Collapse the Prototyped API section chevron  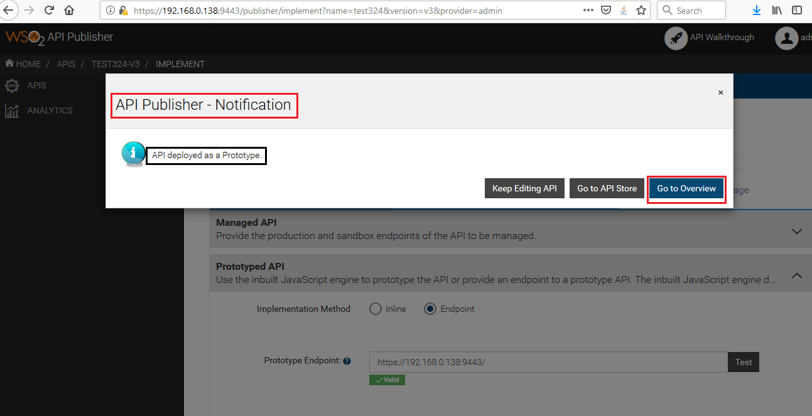pos(797,276)
